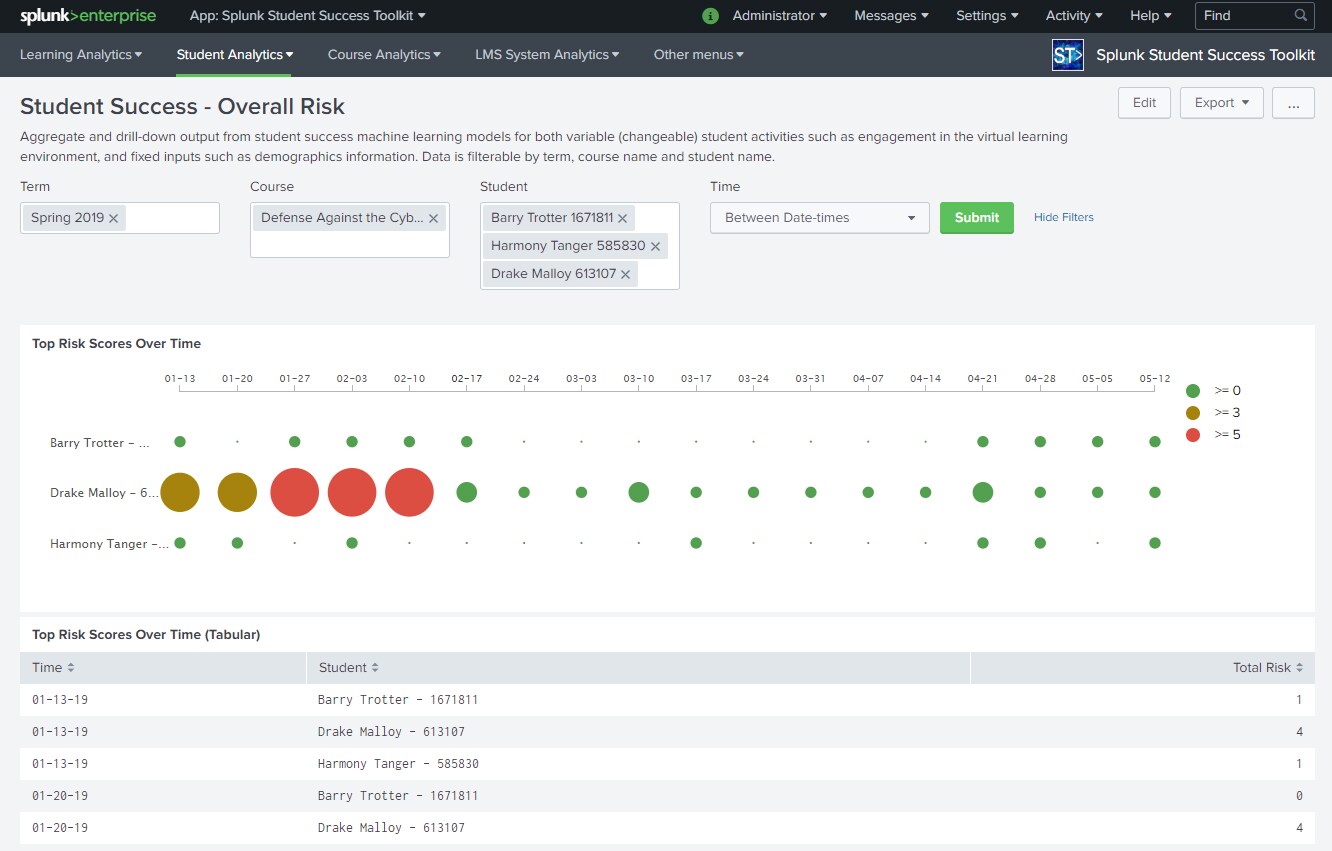Remove Harmony Tanger 585830 student filter
This screenshot has height=851, width=1332.
click(x=656, y=246)
